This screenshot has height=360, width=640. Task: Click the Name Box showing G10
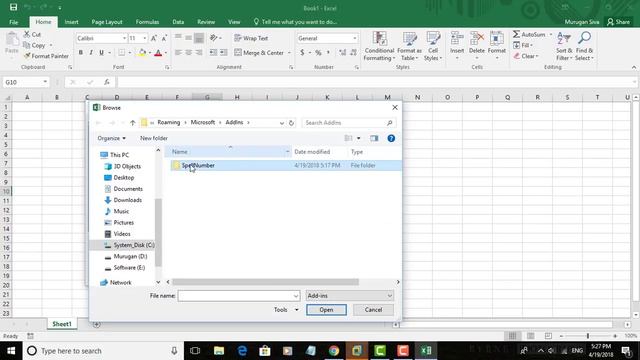coord(26,82)
